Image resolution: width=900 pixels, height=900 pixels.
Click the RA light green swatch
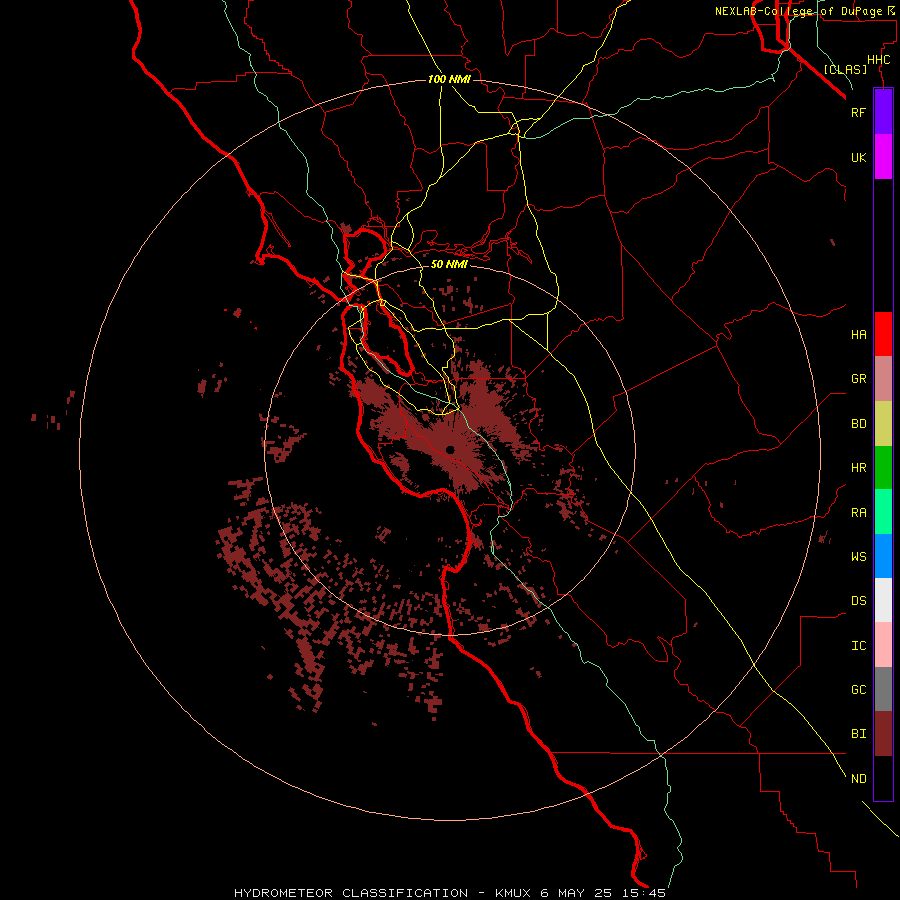click(x=883, y=512)
